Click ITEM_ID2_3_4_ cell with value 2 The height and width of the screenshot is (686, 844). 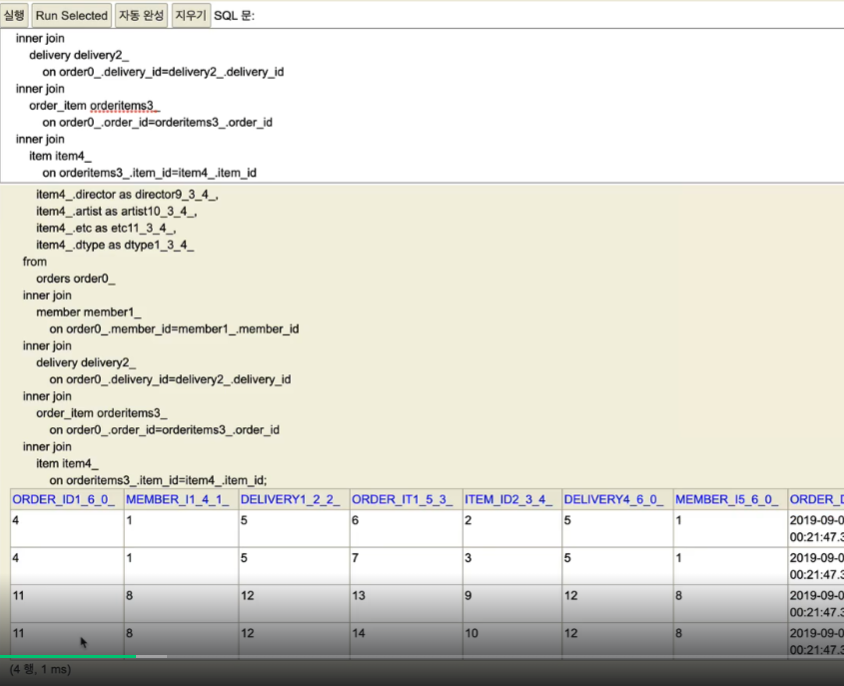point(512,528)
